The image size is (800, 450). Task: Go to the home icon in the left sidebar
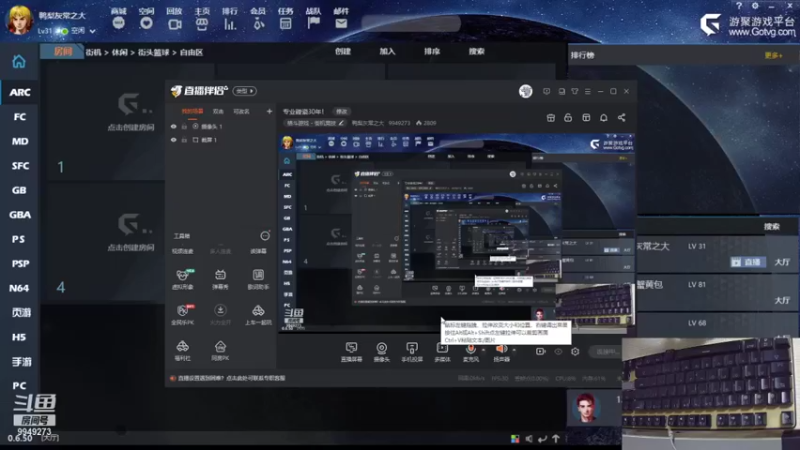coord(19,62)
